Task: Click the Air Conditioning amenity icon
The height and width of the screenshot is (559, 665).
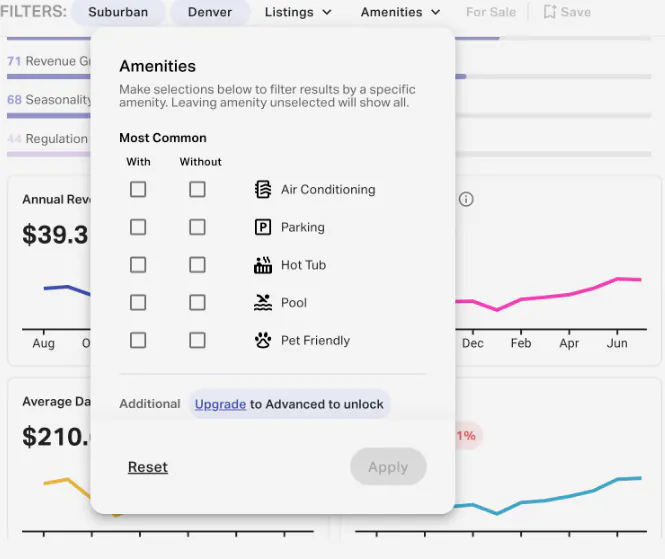Action: click(263, 189)
